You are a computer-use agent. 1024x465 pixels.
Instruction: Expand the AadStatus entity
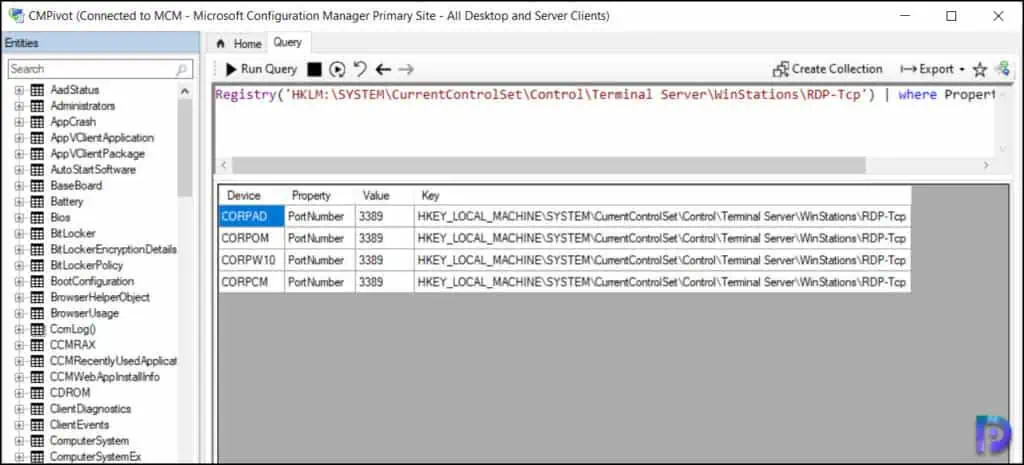coord(19,89)
